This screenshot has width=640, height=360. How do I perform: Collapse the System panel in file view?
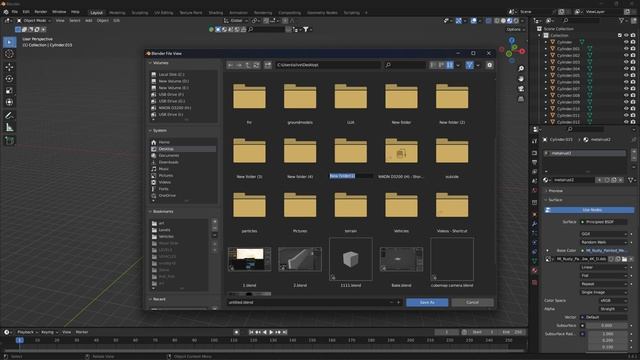pos(150,131)
